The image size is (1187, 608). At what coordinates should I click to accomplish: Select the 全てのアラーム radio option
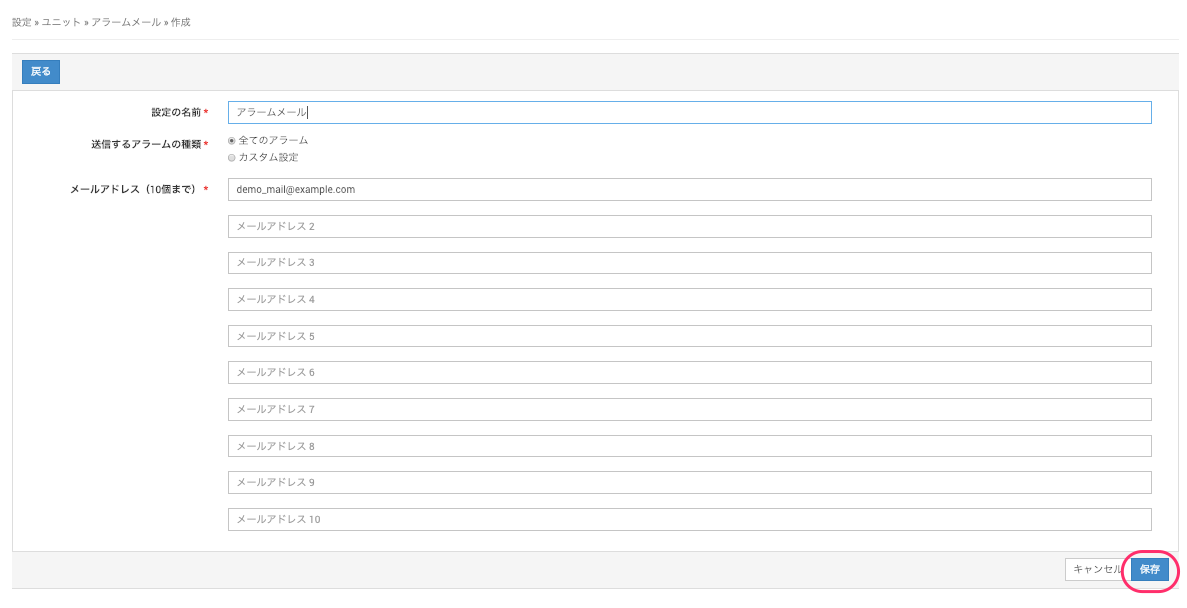click(x=232, y=141)
